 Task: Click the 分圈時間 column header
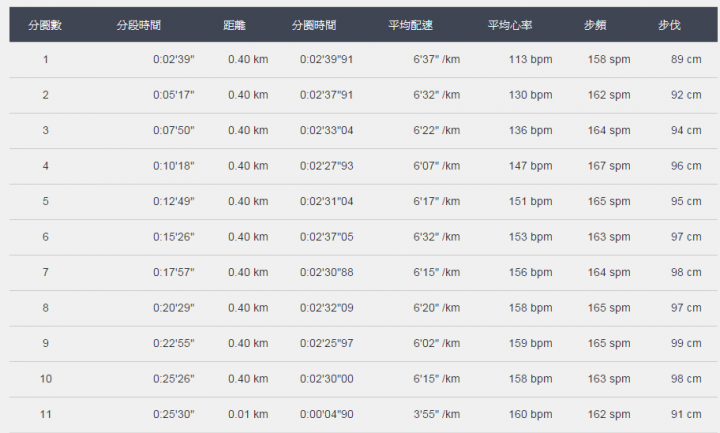pos(314,25)
